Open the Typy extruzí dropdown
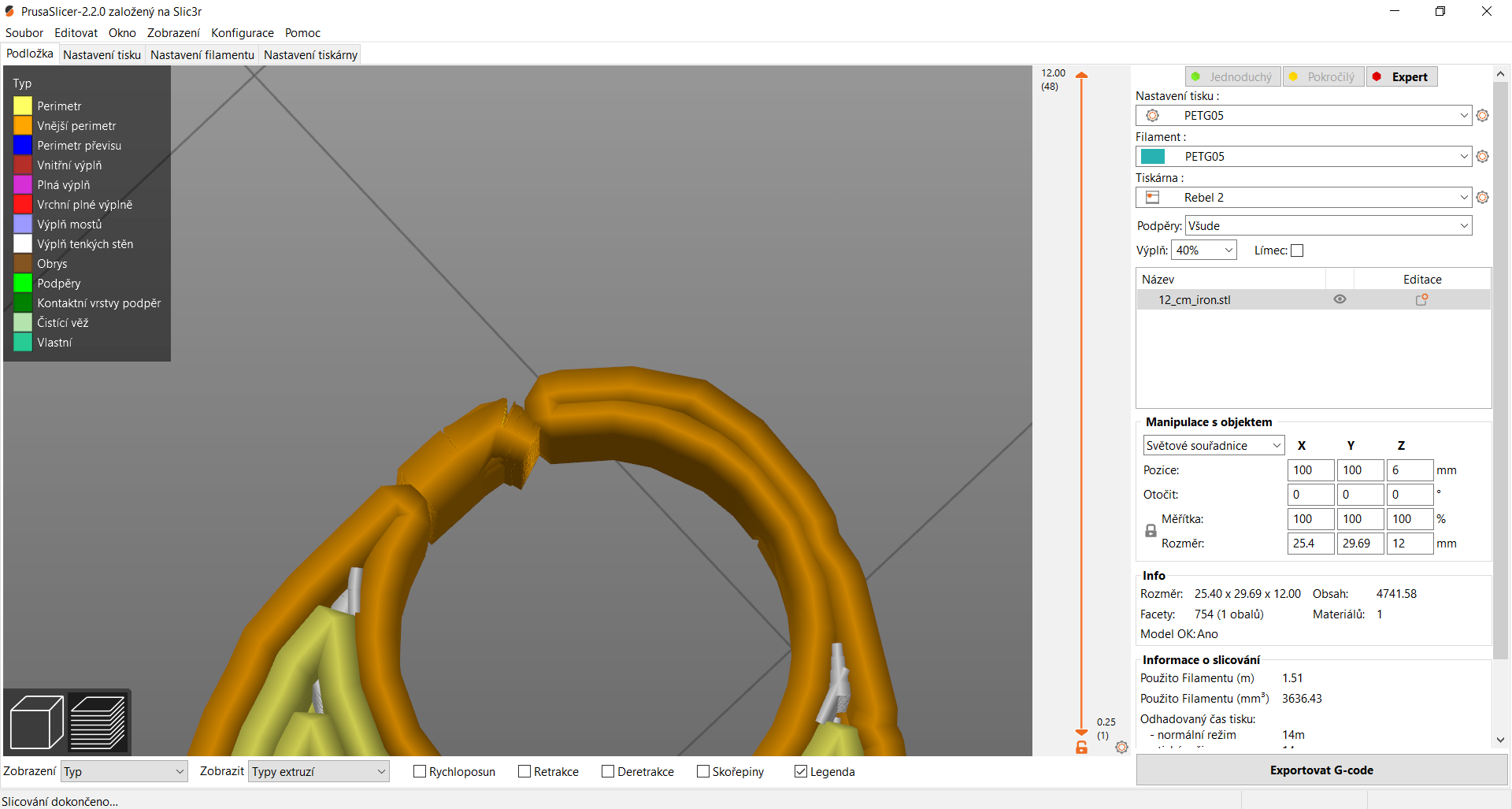The image size is (1512, 809). coord(318,772)
